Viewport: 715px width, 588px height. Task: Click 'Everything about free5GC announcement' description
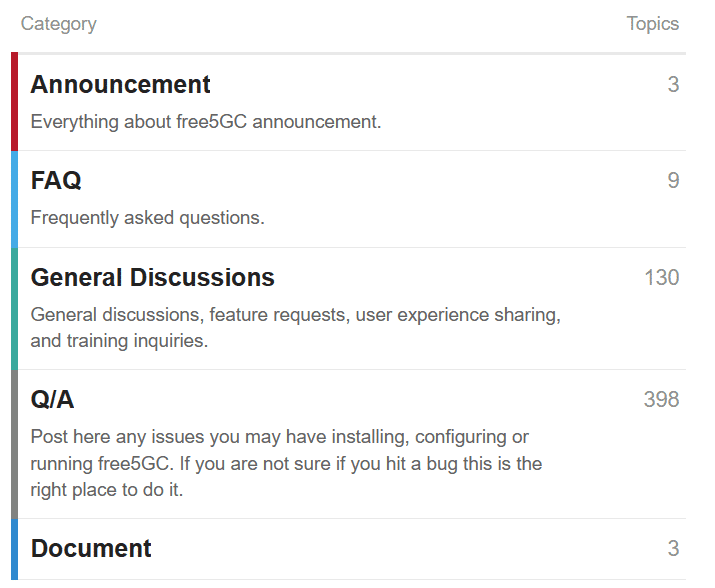pyautogui.click(x=206, y=122)
